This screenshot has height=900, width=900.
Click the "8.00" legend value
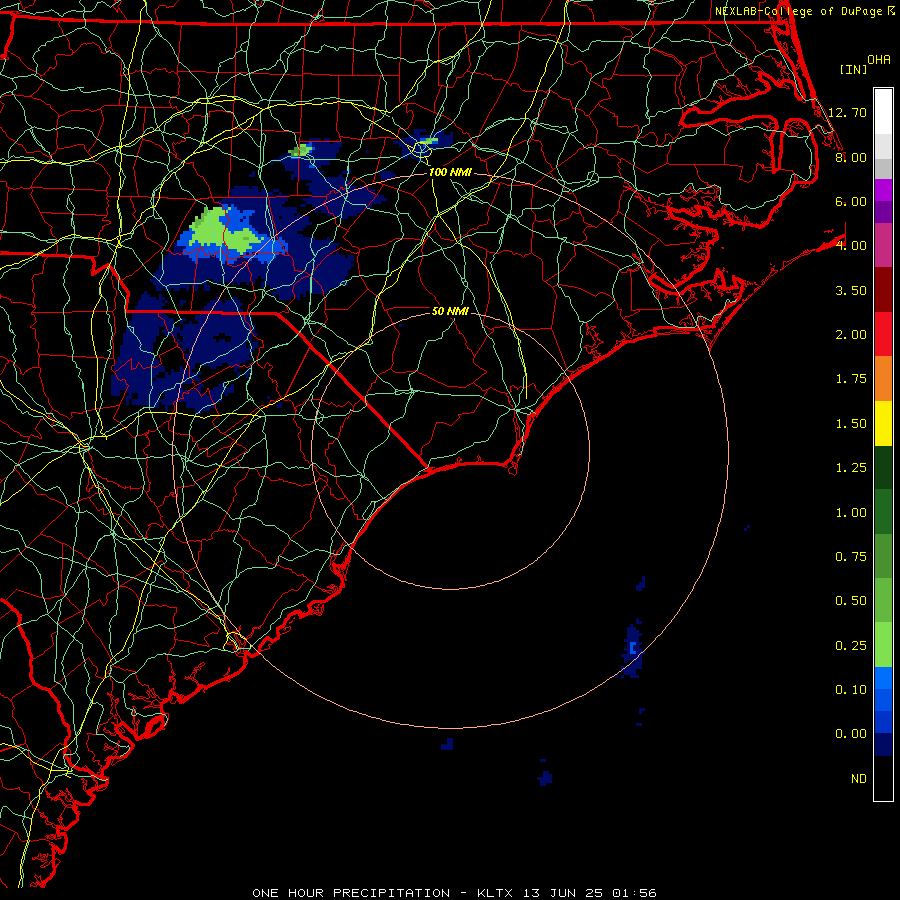click(851, 157)
